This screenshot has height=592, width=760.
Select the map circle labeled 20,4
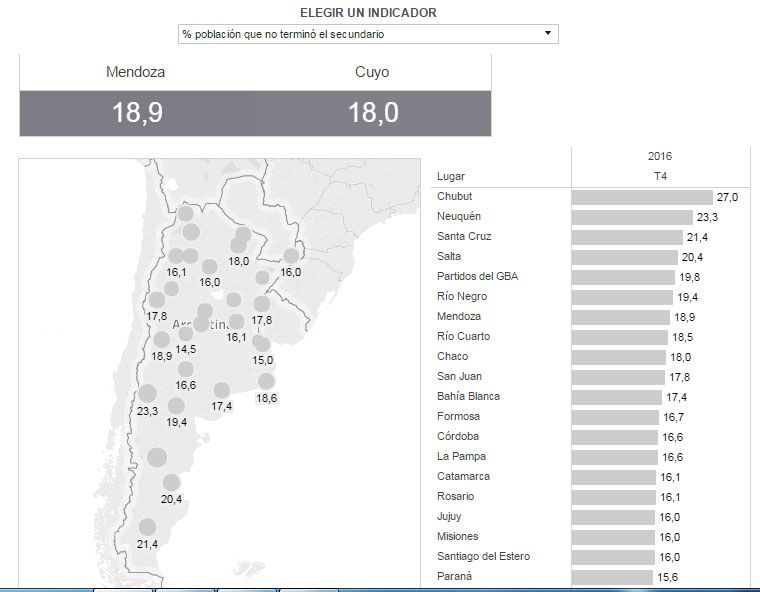pyautogui.click(x=170, y=482)
